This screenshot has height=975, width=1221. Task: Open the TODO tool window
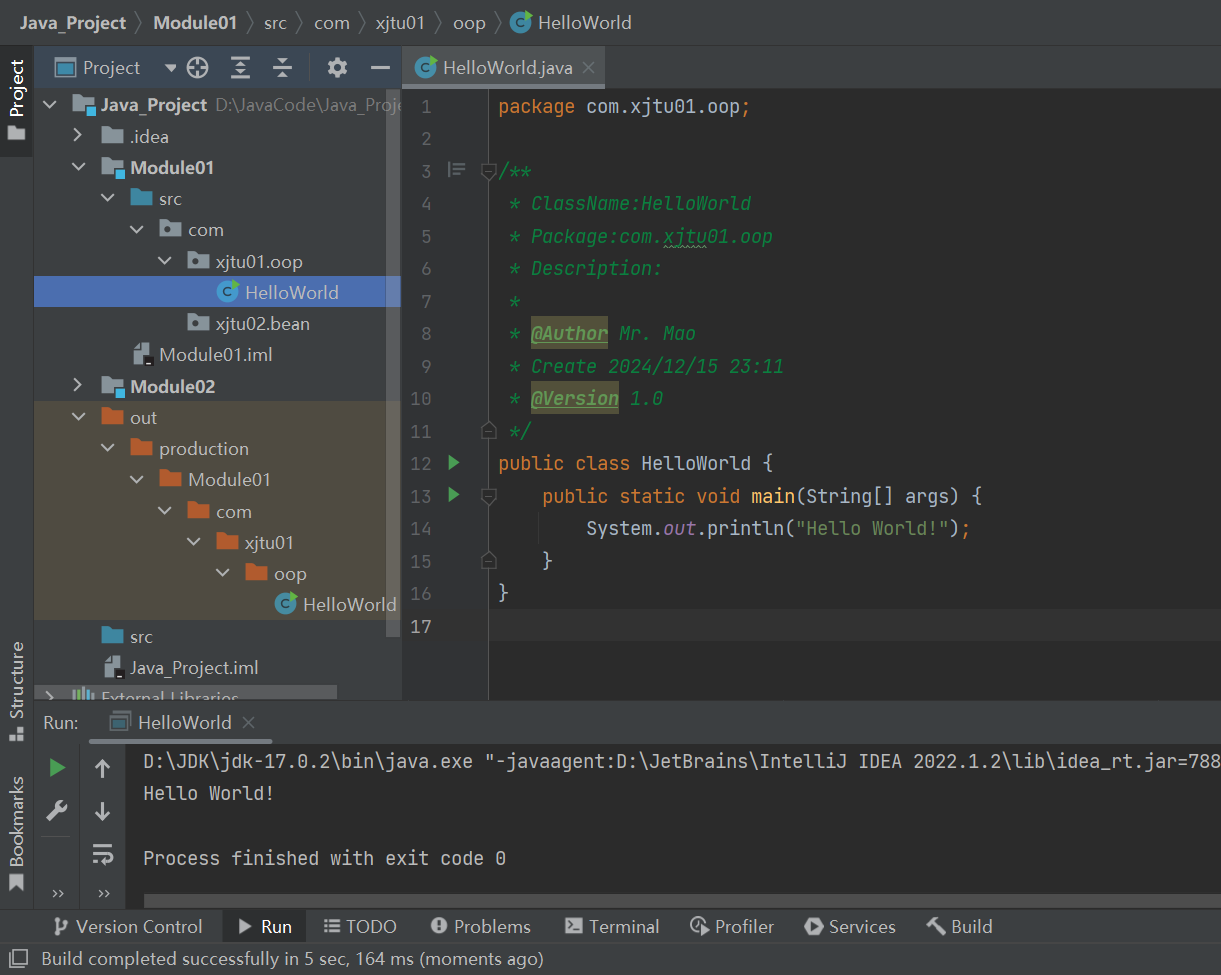[359, 927]
